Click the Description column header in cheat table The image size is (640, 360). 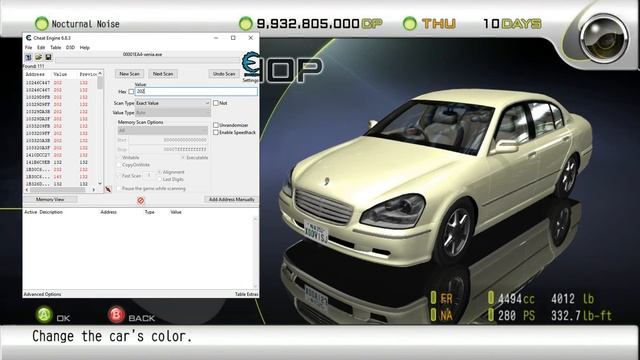[x=51, y=212]
